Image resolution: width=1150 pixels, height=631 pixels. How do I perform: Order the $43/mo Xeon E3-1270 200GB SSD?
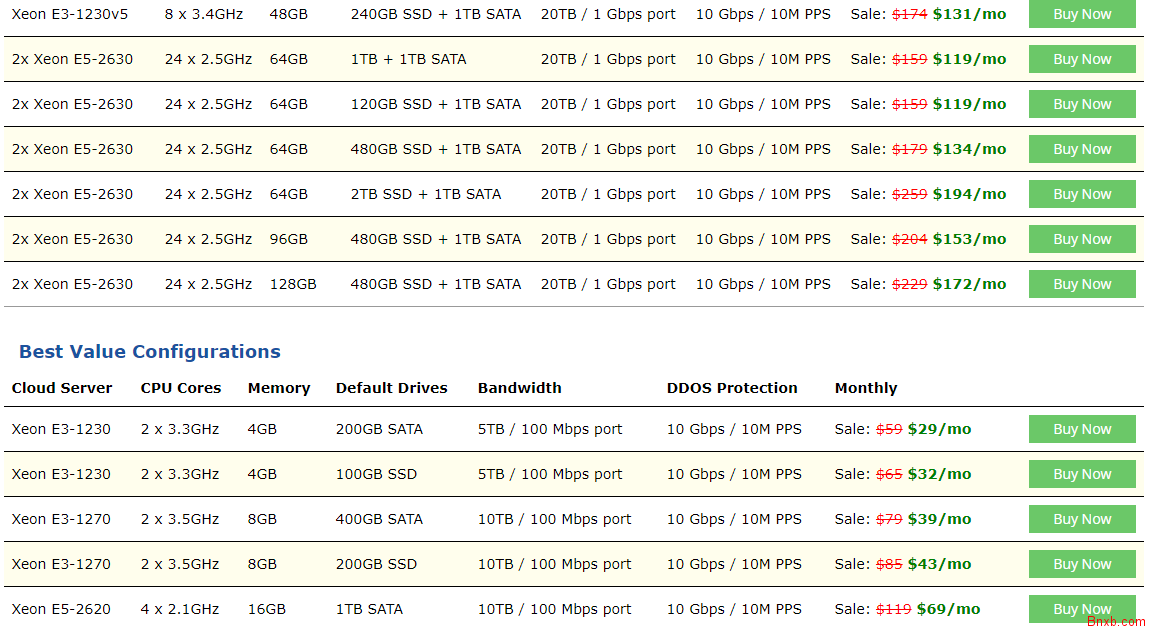click(x=1082, y=564)
